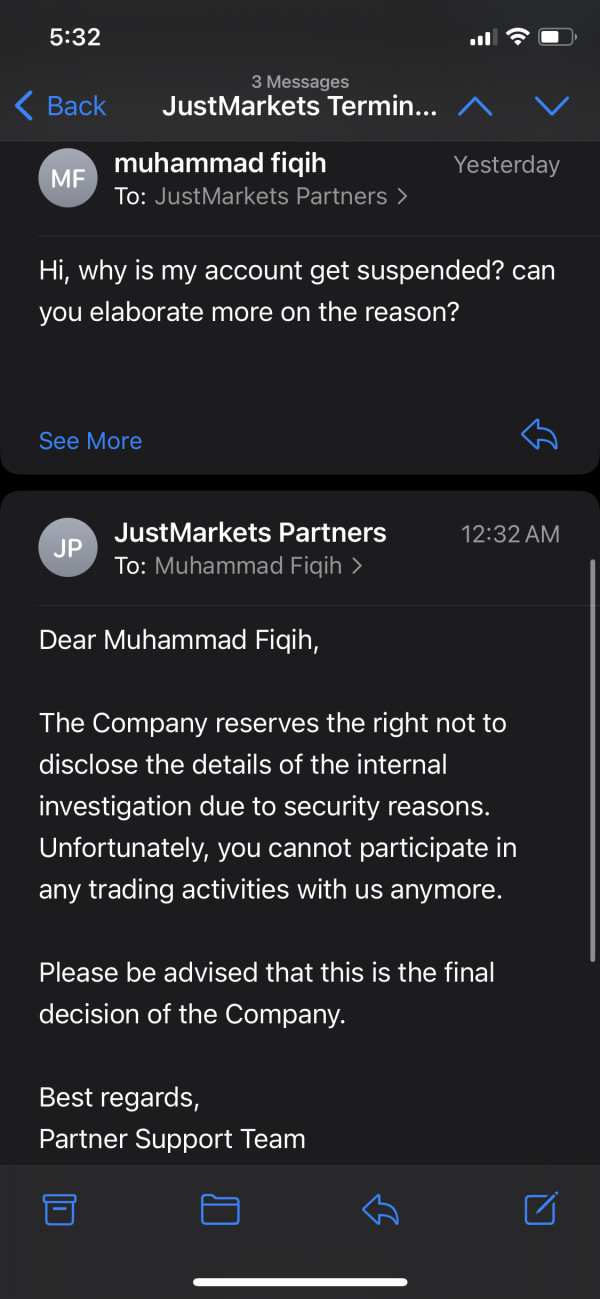Tap the home indicator bar
Screen dimensions: 600x1299
(300, 1282)
